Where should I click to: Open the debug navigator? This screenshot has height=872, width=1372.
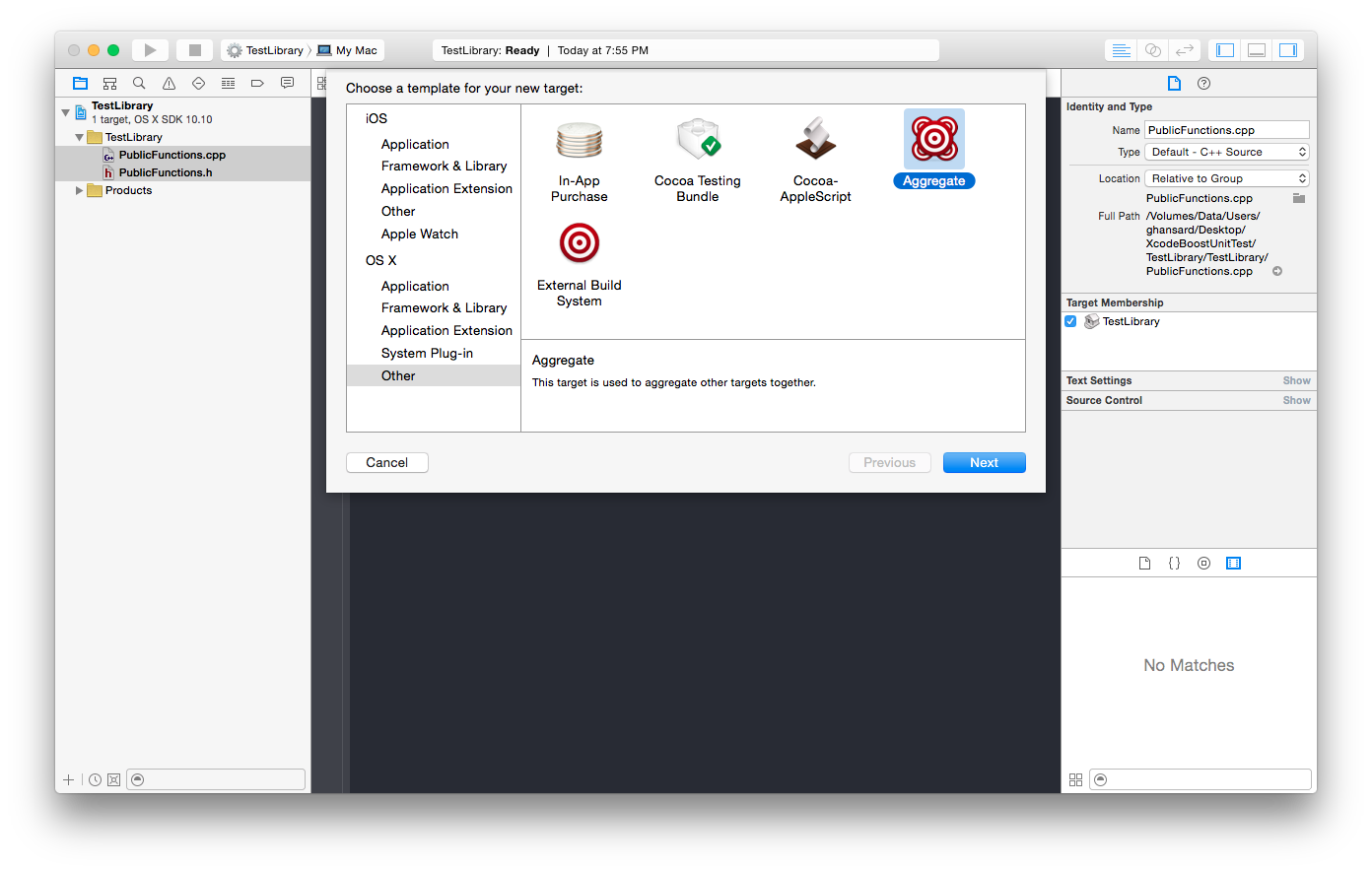point(228,83)
